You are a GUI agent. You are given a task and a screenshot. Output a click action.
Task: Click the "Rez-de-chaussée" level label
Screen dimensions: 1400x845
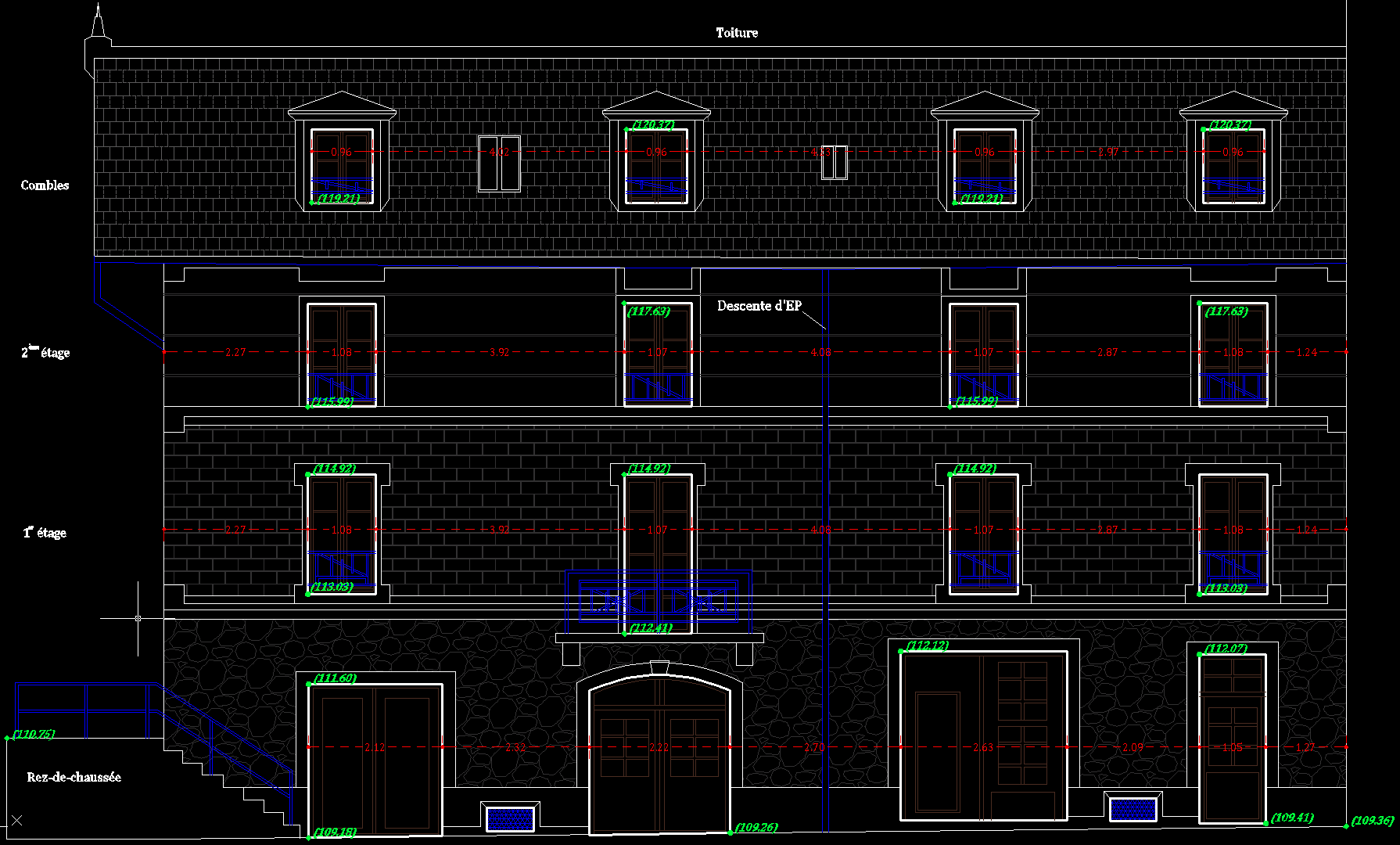tap(74, 777)
